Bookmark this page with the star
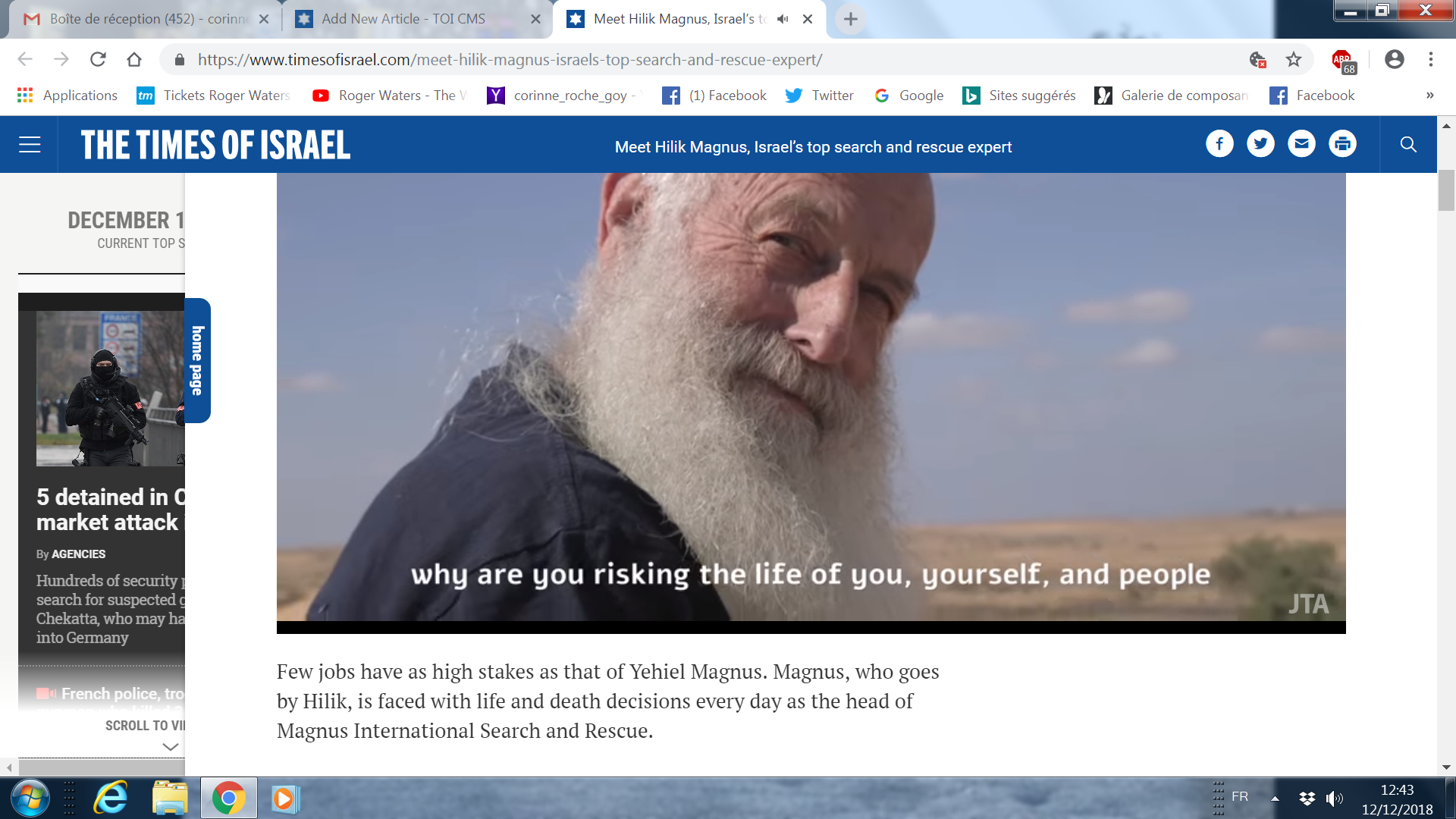 point(1294,59)
